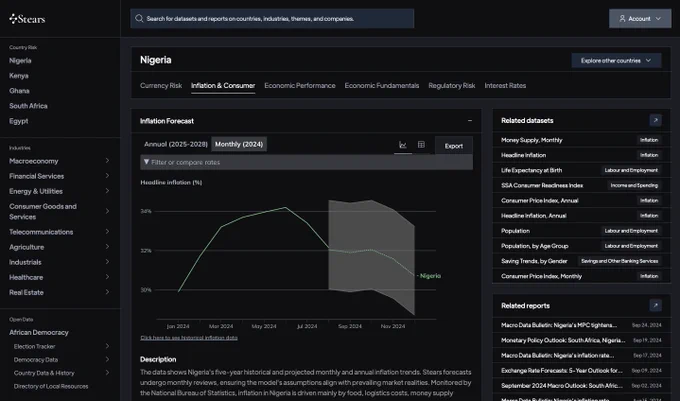Open the Currency Risk tab
Screen dimensions: 680x401
click(161, 85)
